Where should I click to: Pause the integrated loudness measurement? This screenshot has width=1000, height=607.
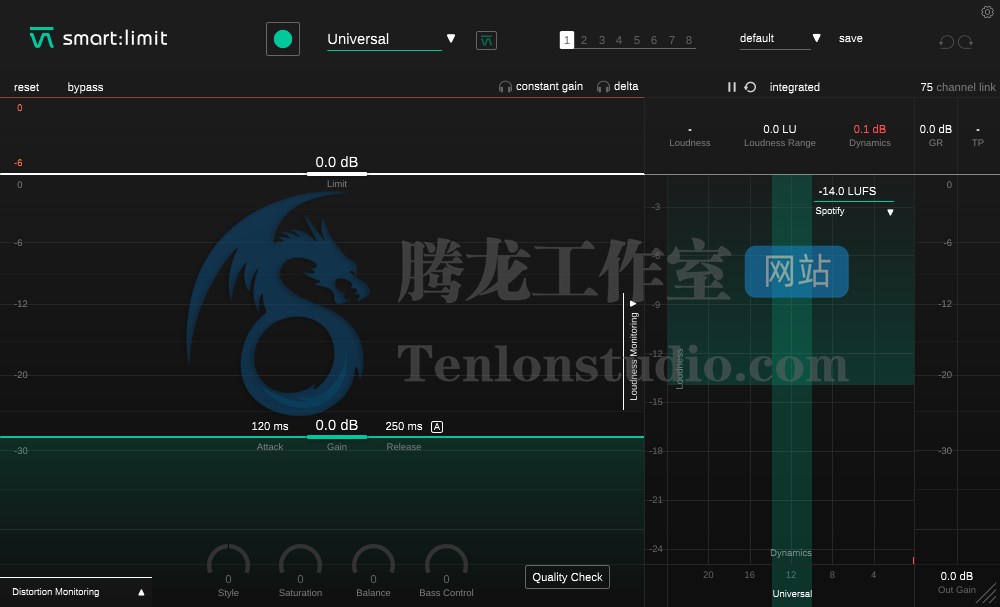pos(731,87)
